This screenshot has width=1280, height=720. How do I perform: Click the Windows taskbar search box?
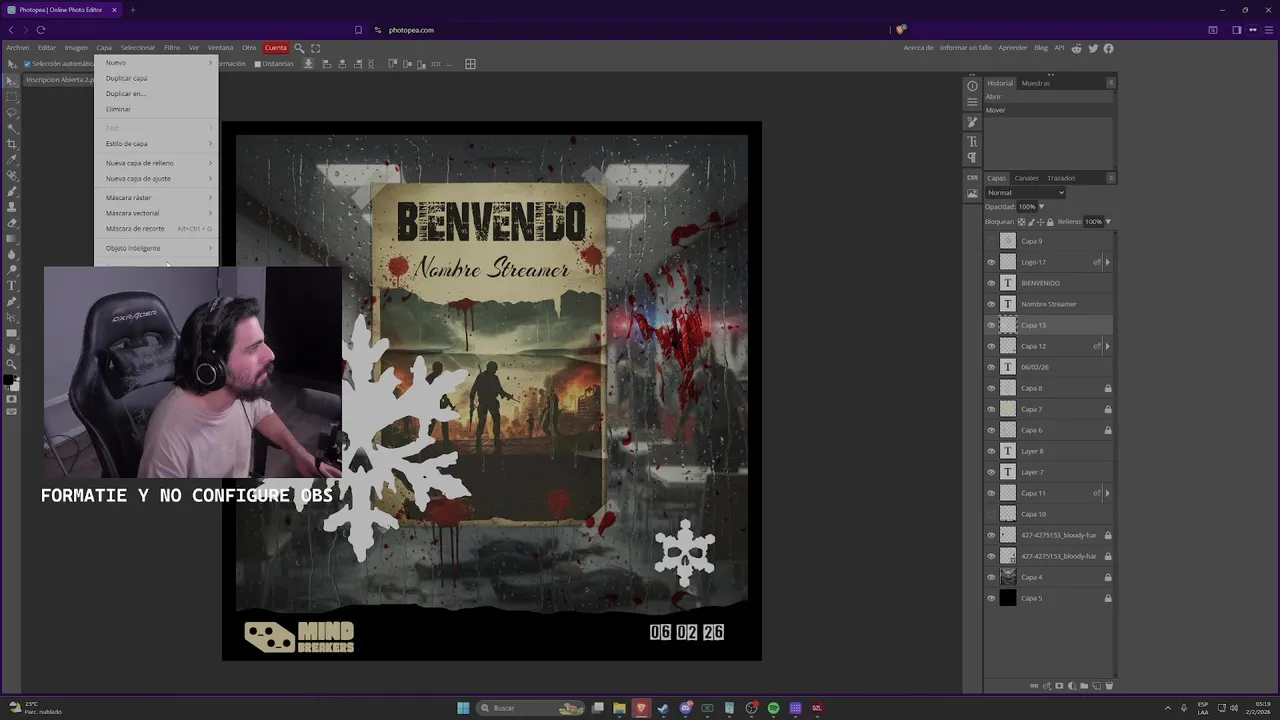point(529,708)
